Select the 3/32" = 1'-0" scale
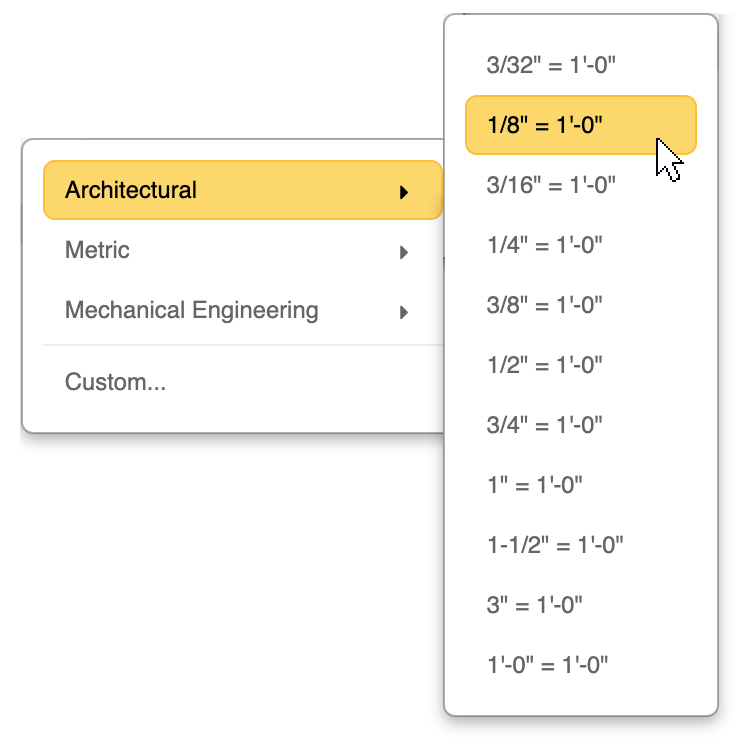The height and width of the screenshot is (753, 756). pyautogui.click(x=551, y=66)
